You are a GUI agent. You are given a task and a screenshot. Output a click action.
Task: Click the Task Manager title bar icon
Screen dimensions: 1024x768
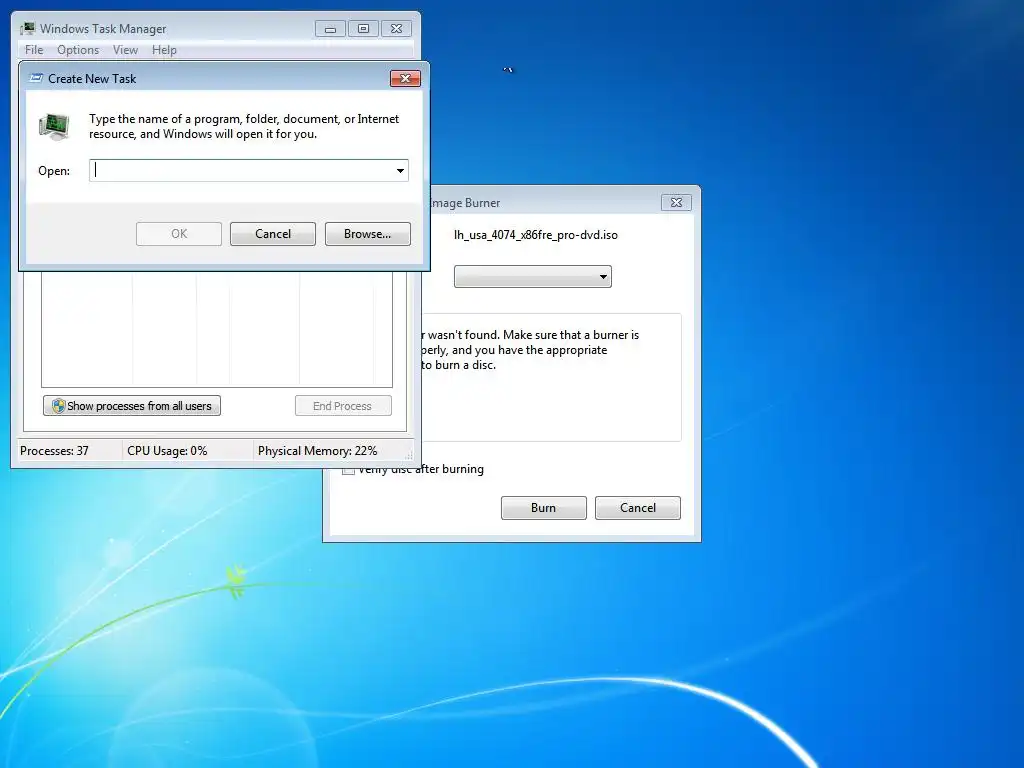pos(27,29)
